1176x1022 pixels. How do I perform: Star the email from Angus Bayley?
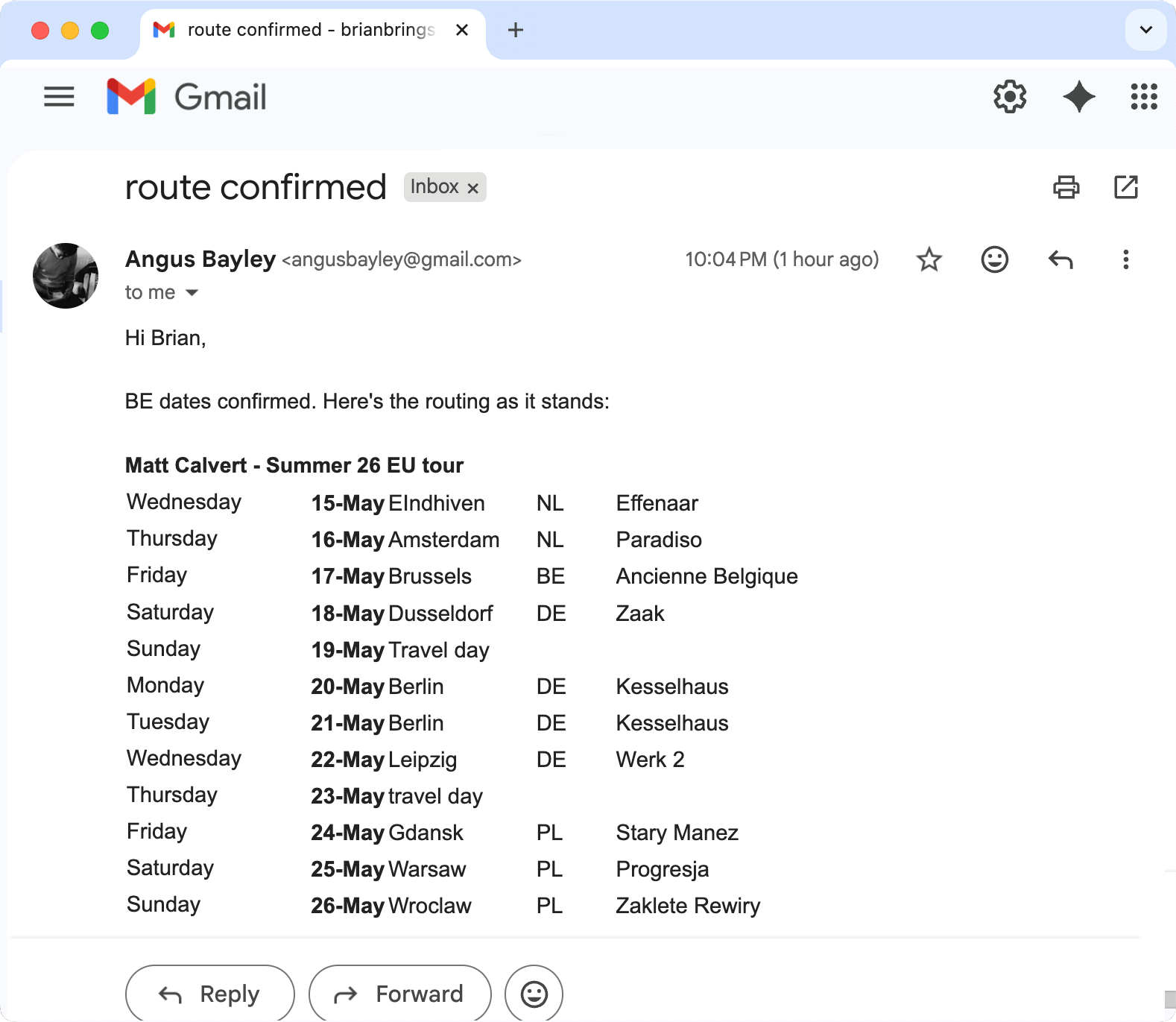pos(929,259)
